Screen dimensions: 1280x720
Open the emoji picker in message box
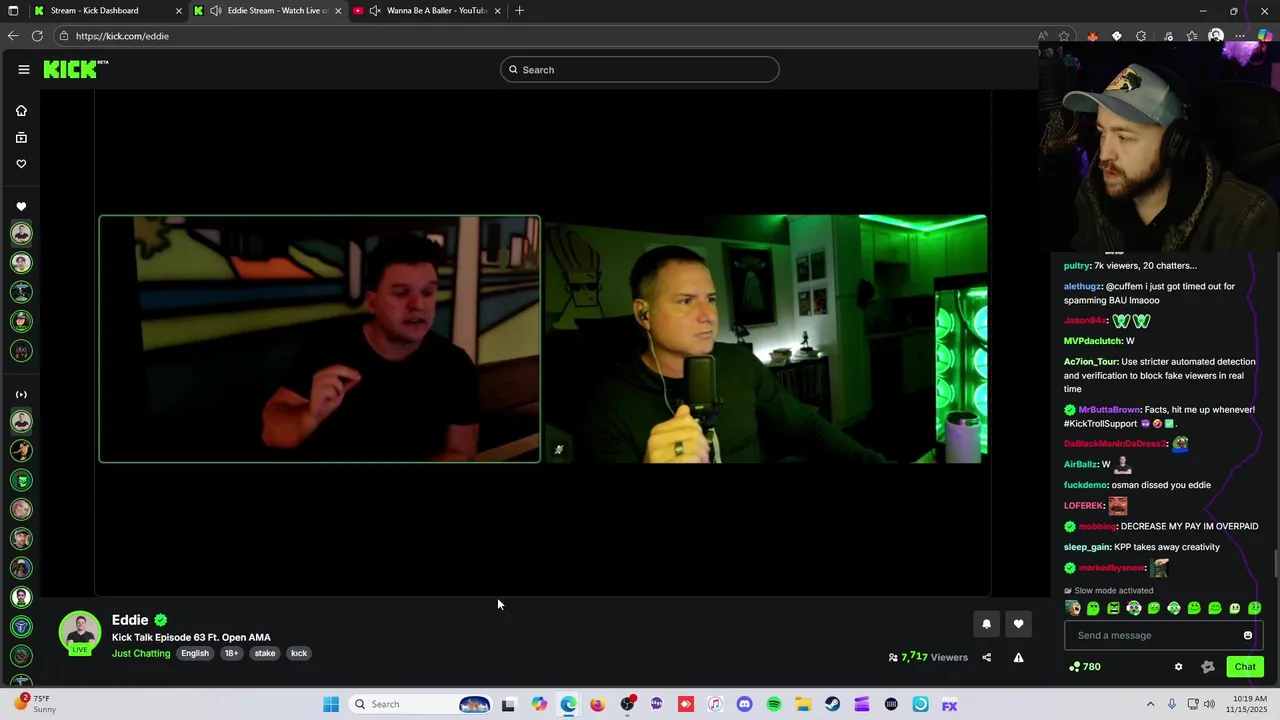(x=1247, y=635)
